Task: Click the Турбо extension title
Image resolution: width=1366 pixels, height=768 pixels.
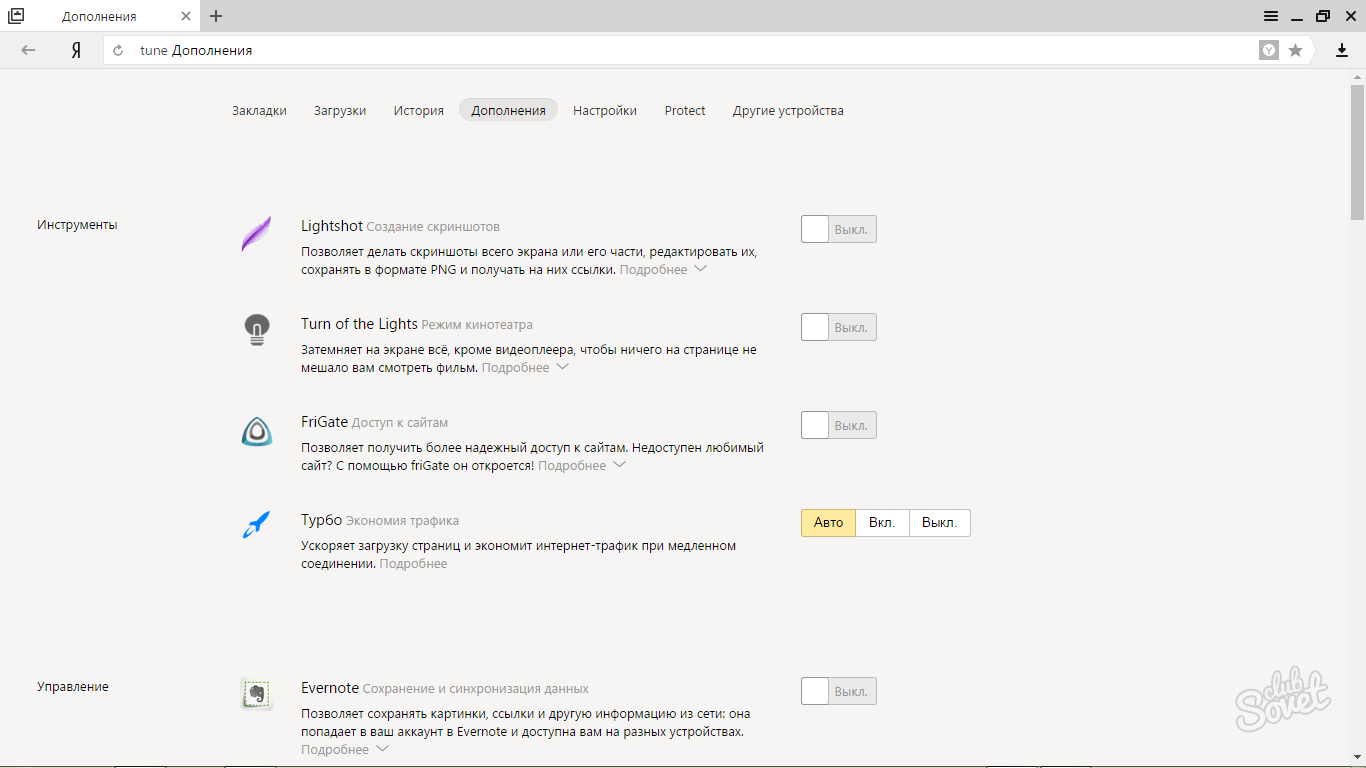Action: point(321,520)
